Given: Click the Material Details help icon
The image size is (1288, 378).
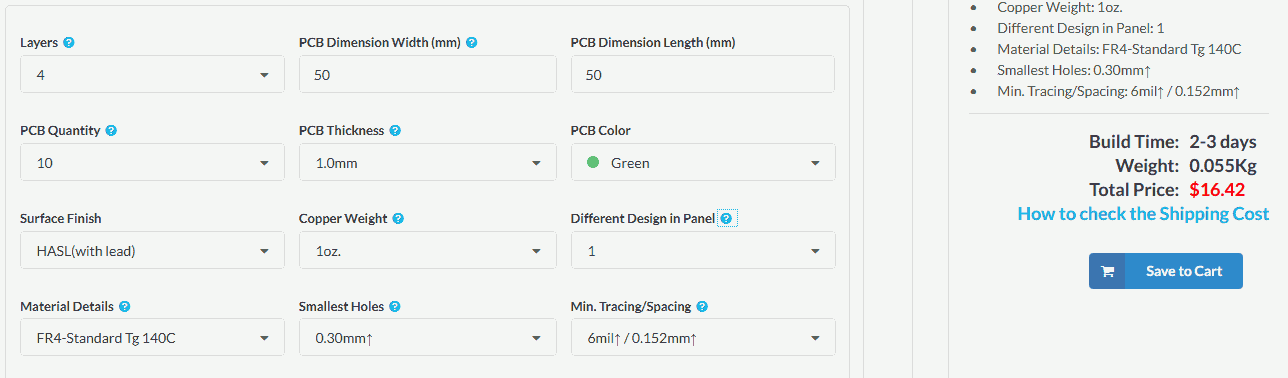Looking at the screenshot, I should 124,307.
